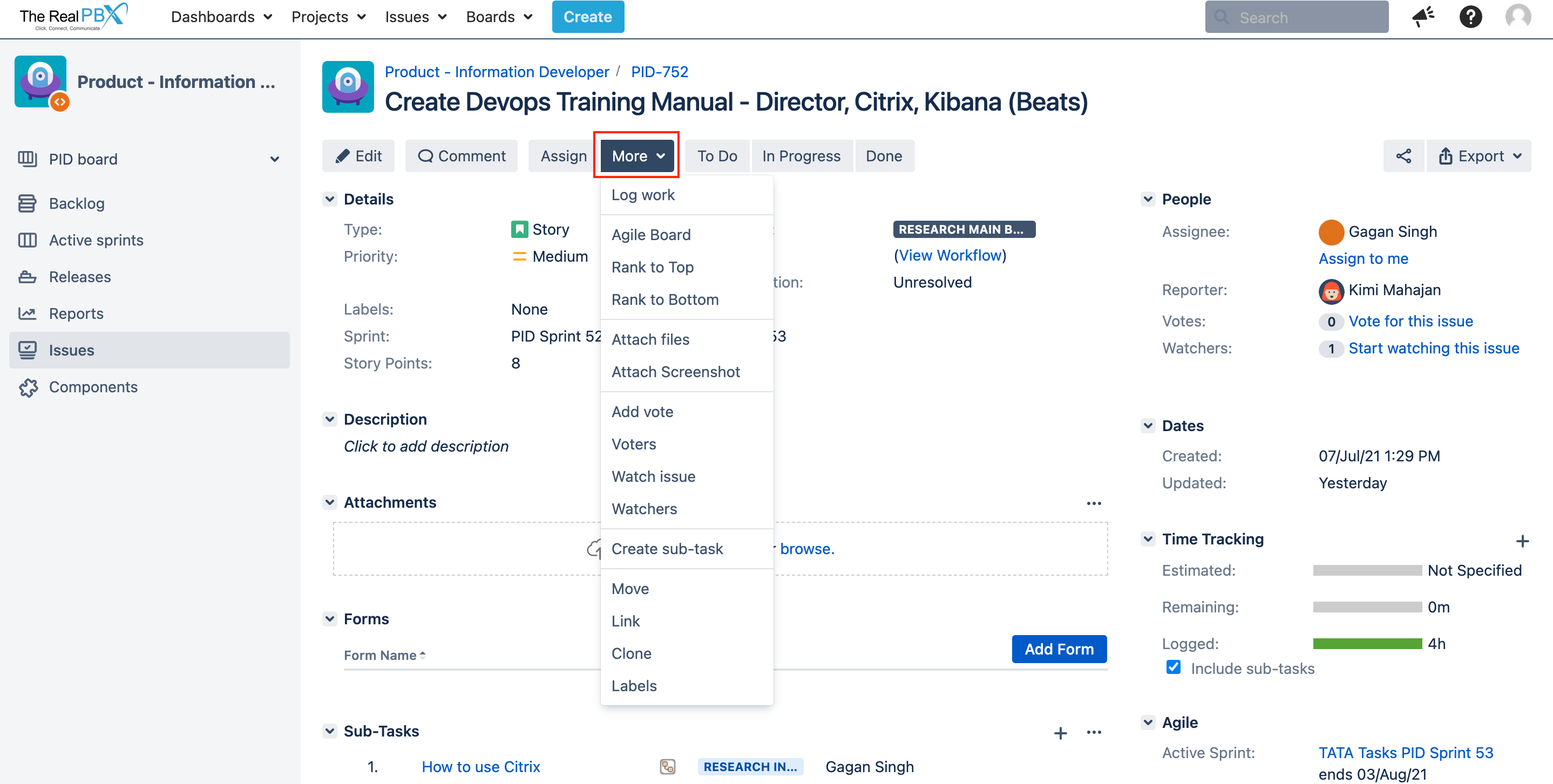Viewport: 1553px width, 784px height.
Task: Open the Projects dropdown
Action: click(x=329, y=17)
